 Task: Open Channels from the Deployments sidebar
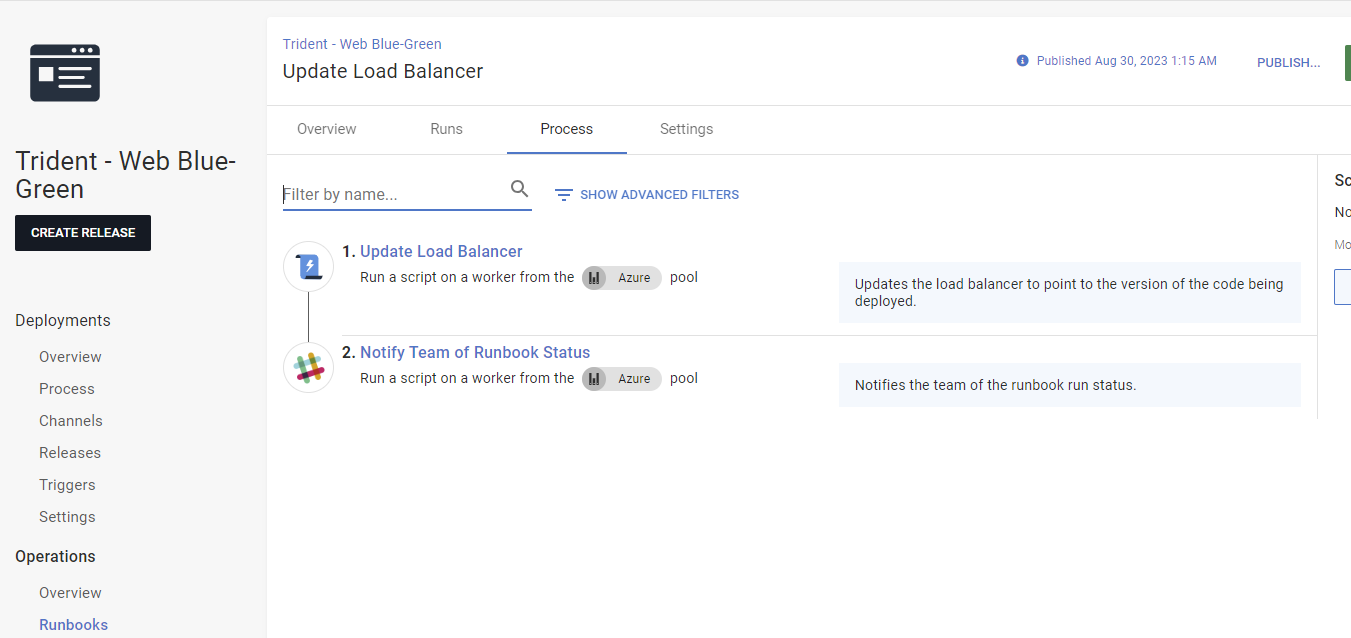click(70, 420)
